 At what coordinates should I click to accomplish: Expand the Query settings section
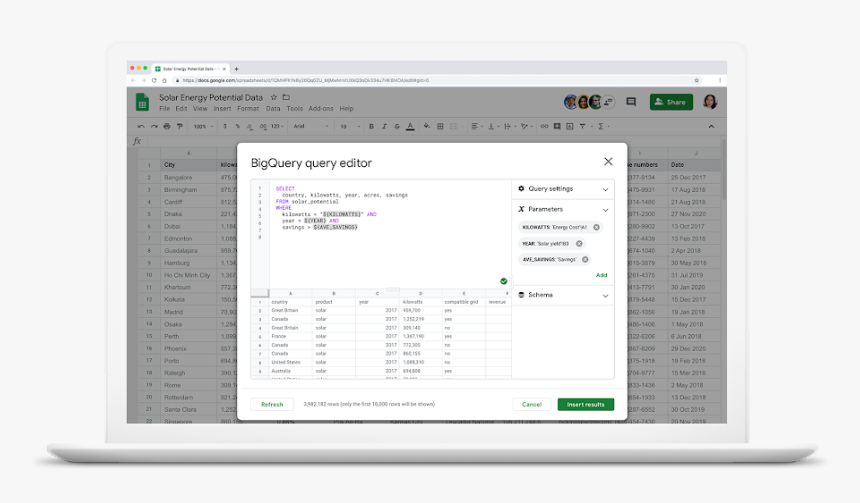pos(606,189)
